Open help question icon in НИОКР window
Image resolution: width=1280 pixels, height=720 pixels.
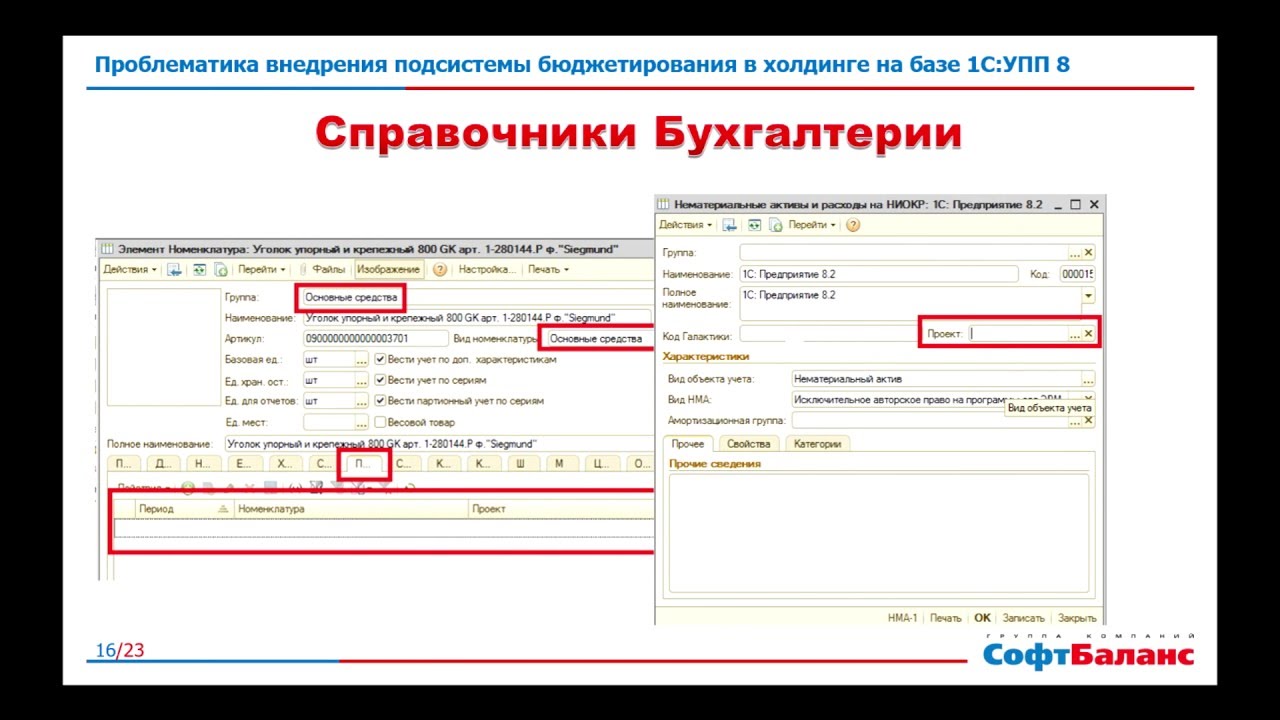click(852, 225)
